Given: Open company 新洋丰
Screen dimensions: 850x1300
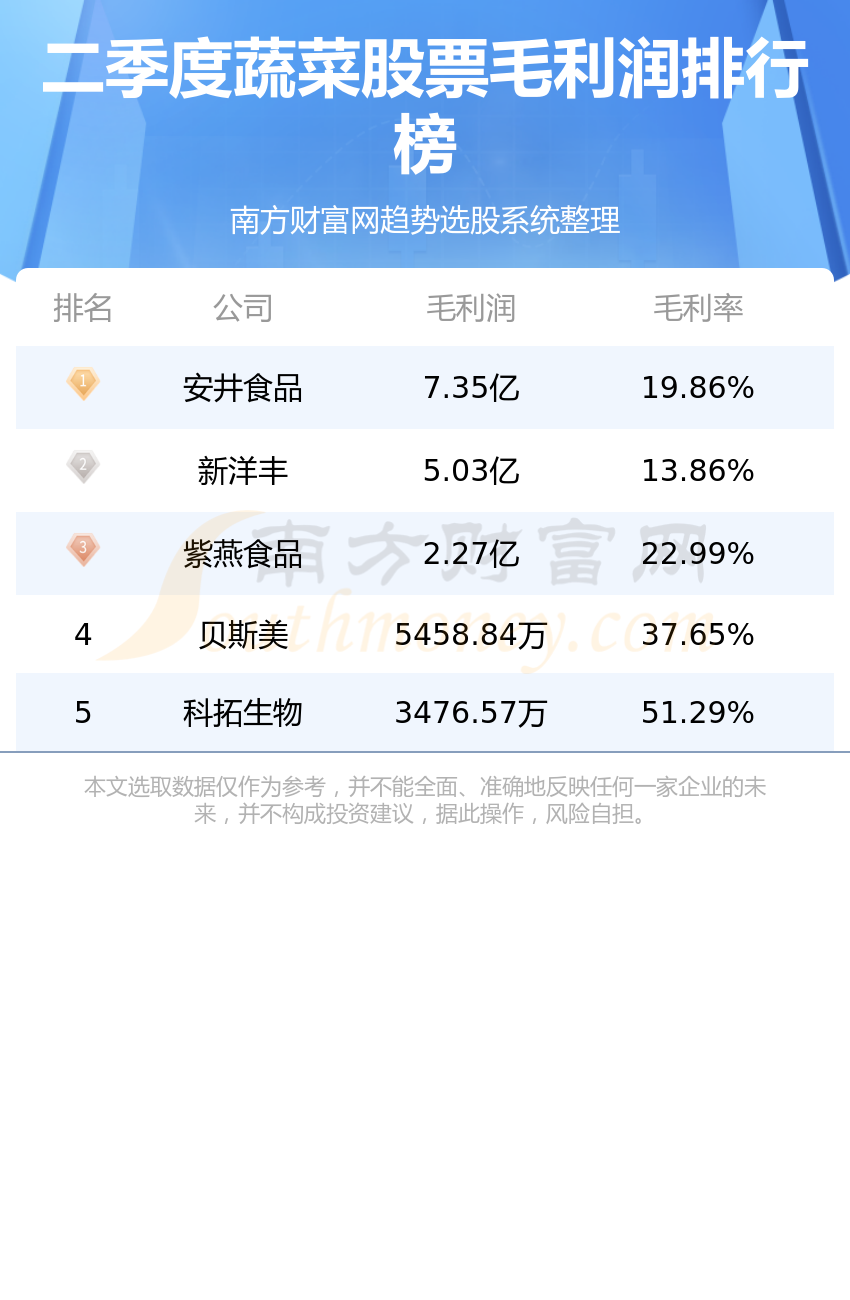Looking at the screenshot, I should [x=243, y=471].
